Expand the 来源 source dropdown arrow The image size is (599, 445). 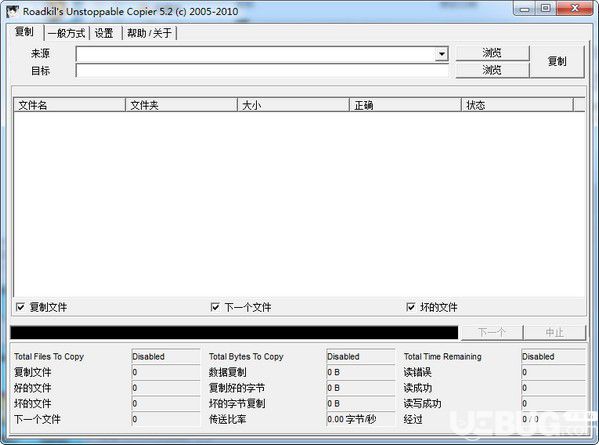point(442,54)
